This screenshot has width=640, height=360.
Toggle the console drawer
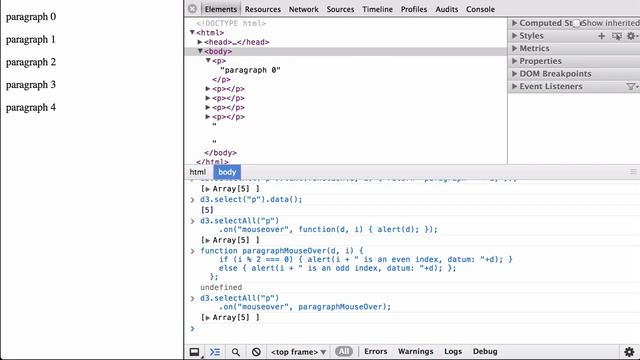pyautogui.click(x=215, y=352)
